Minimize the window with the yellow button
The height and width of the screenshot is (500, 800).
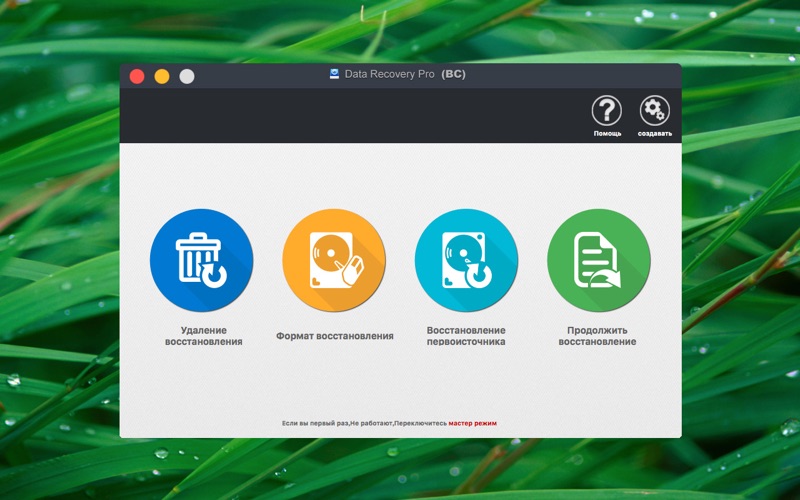coord(162,77)
